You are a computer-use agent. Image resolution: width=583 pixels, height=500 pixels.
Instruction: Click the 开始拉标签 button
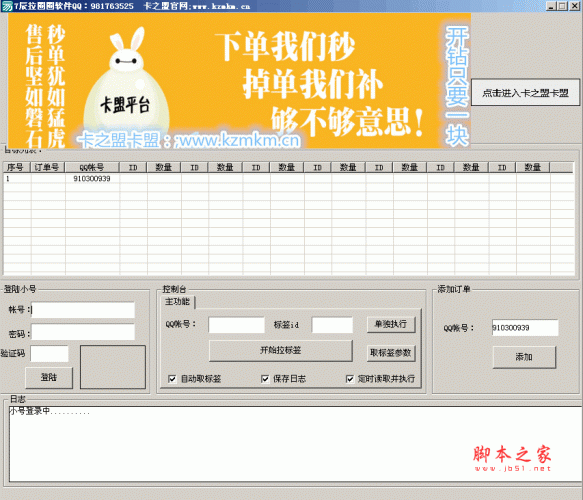pos(281,350)
